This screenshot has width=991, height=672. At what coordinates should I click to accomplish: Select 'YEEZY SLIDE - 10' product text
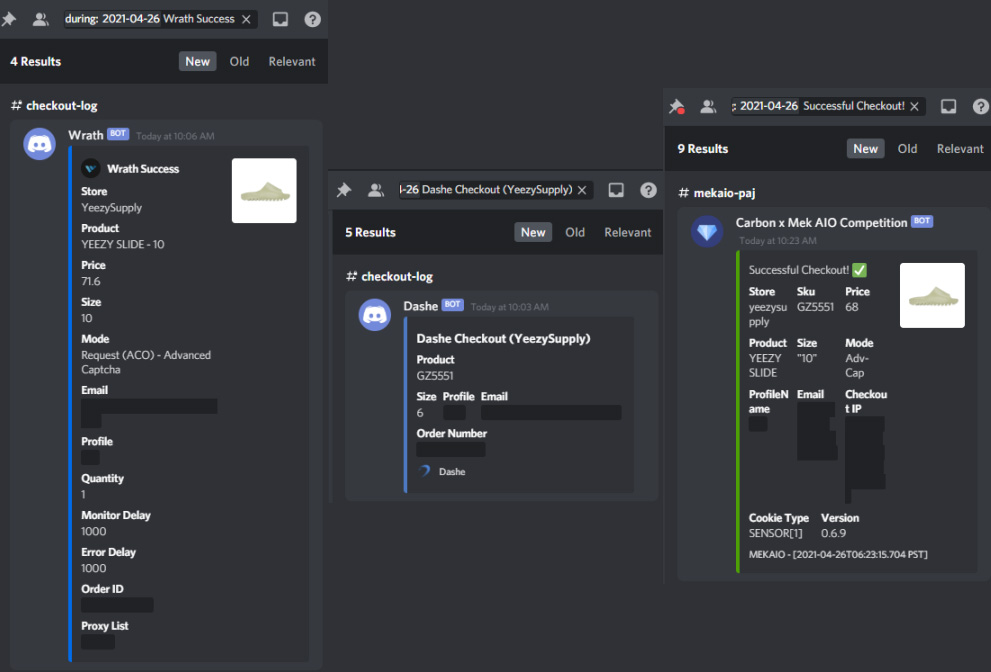click(x=123, y=244)
